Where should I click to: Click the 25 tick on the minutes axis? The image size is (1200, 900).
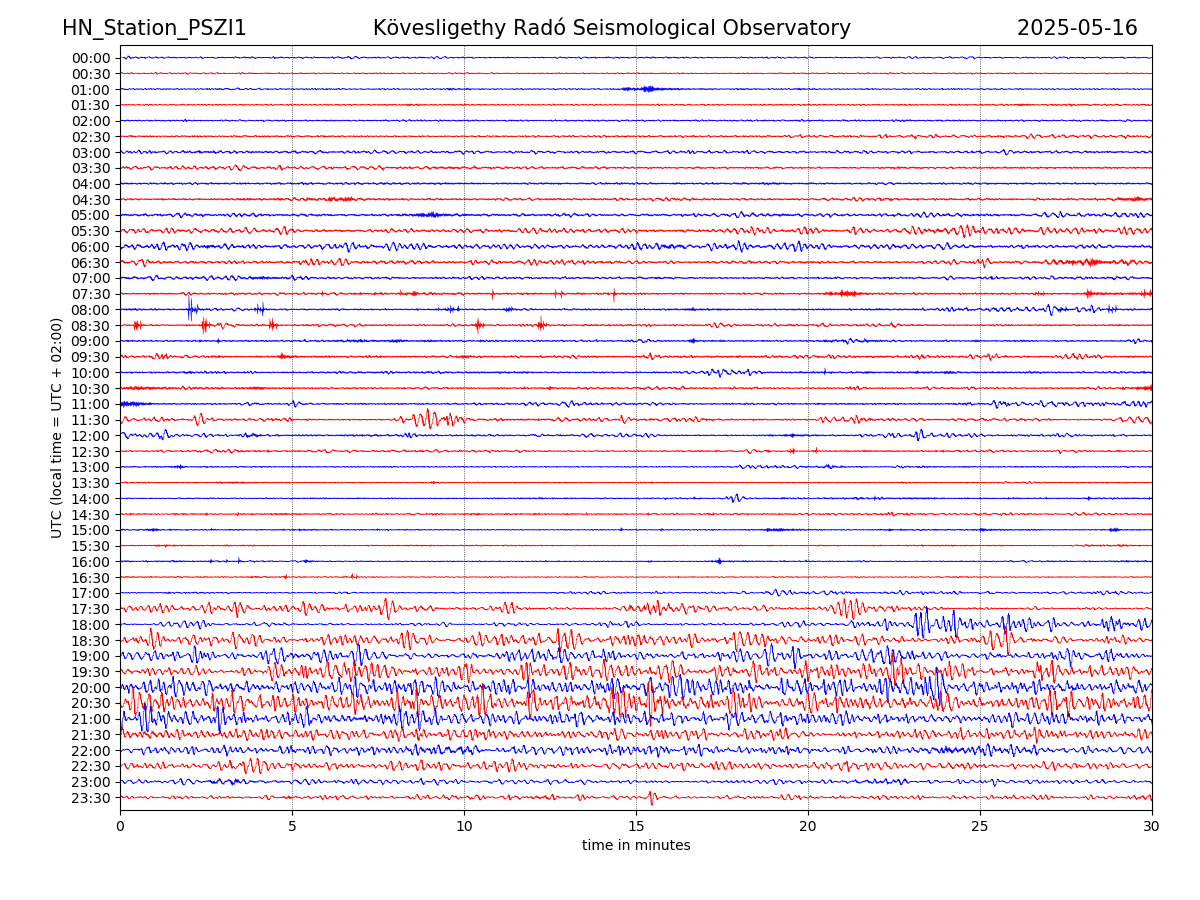click(980, 826)
